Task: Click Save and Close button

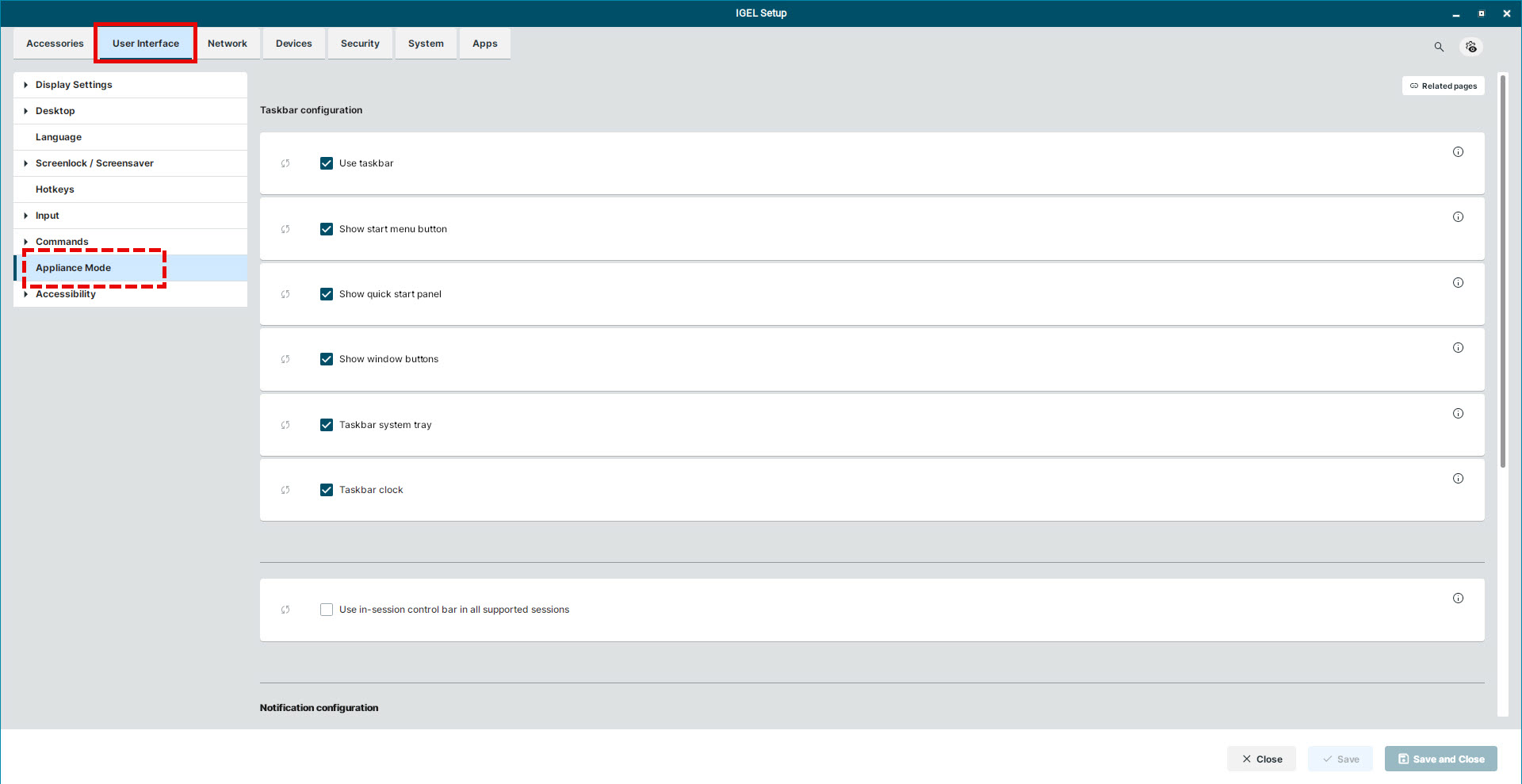Action: click(x=1440, y=759)
